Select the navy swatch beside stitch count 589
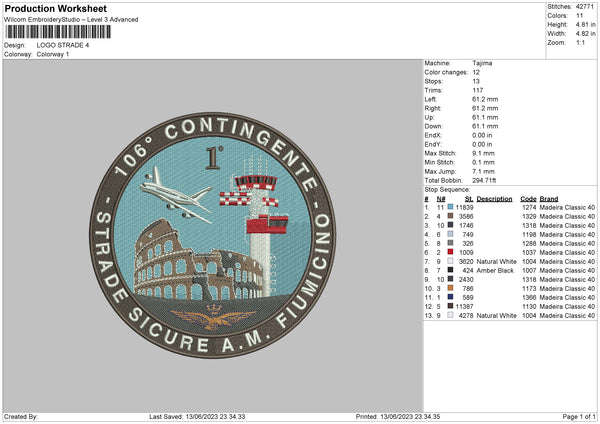 [450, 297]
